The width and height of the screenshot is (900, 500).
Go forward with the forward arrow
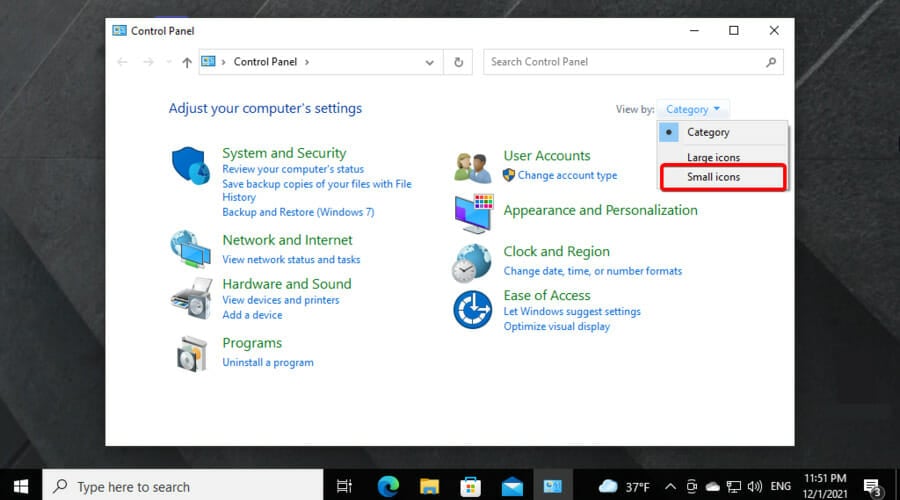(x=148, y=62)
